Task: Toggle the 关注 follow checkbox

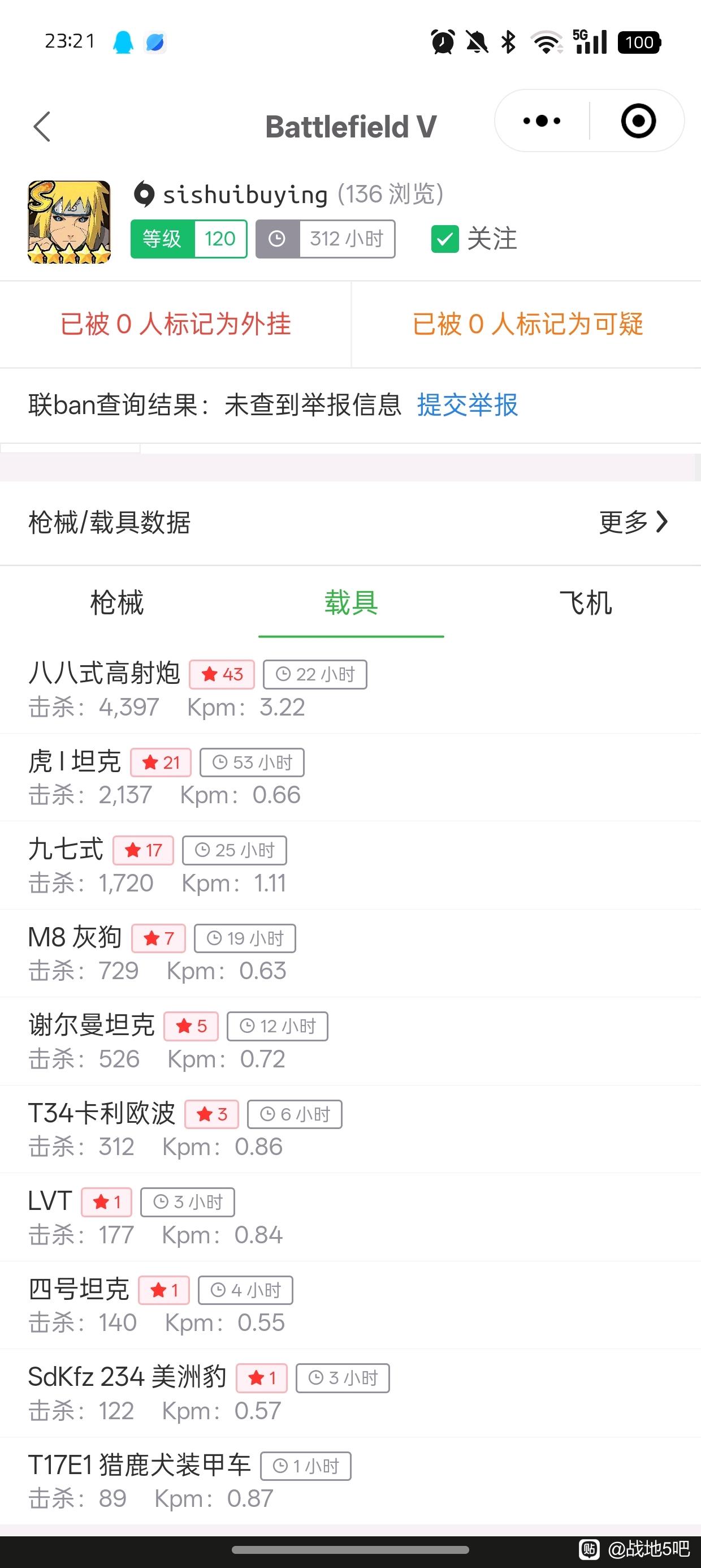Action: [x=445, y=239]
